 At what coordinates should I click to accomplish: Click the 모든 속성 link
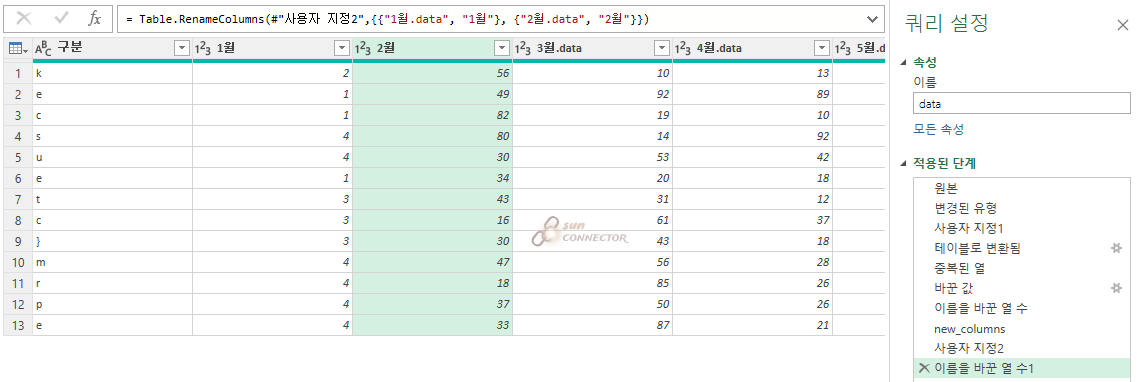938,130
